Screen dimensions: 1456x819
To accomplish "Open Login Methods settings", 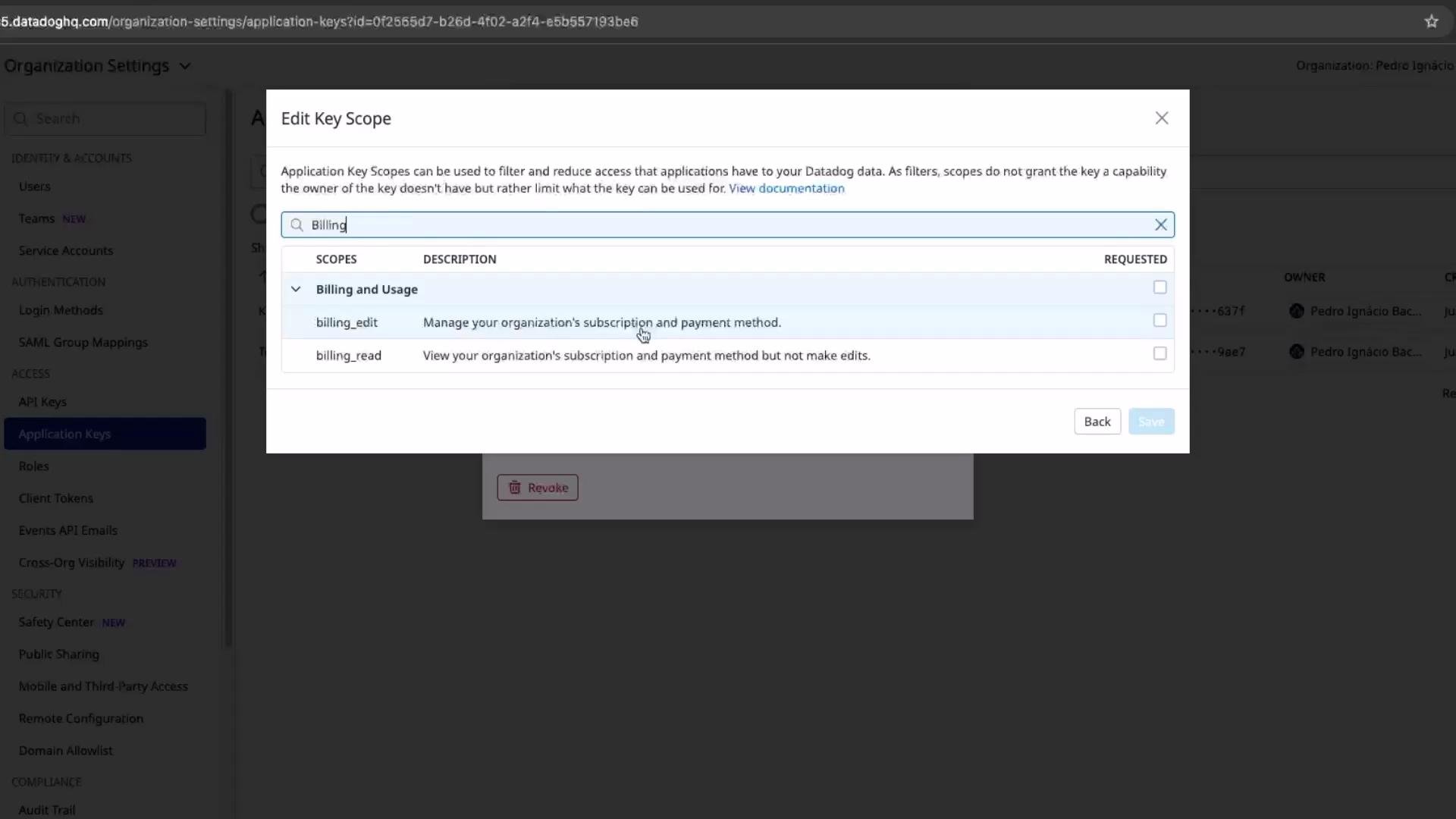I will tap(61, 310).
